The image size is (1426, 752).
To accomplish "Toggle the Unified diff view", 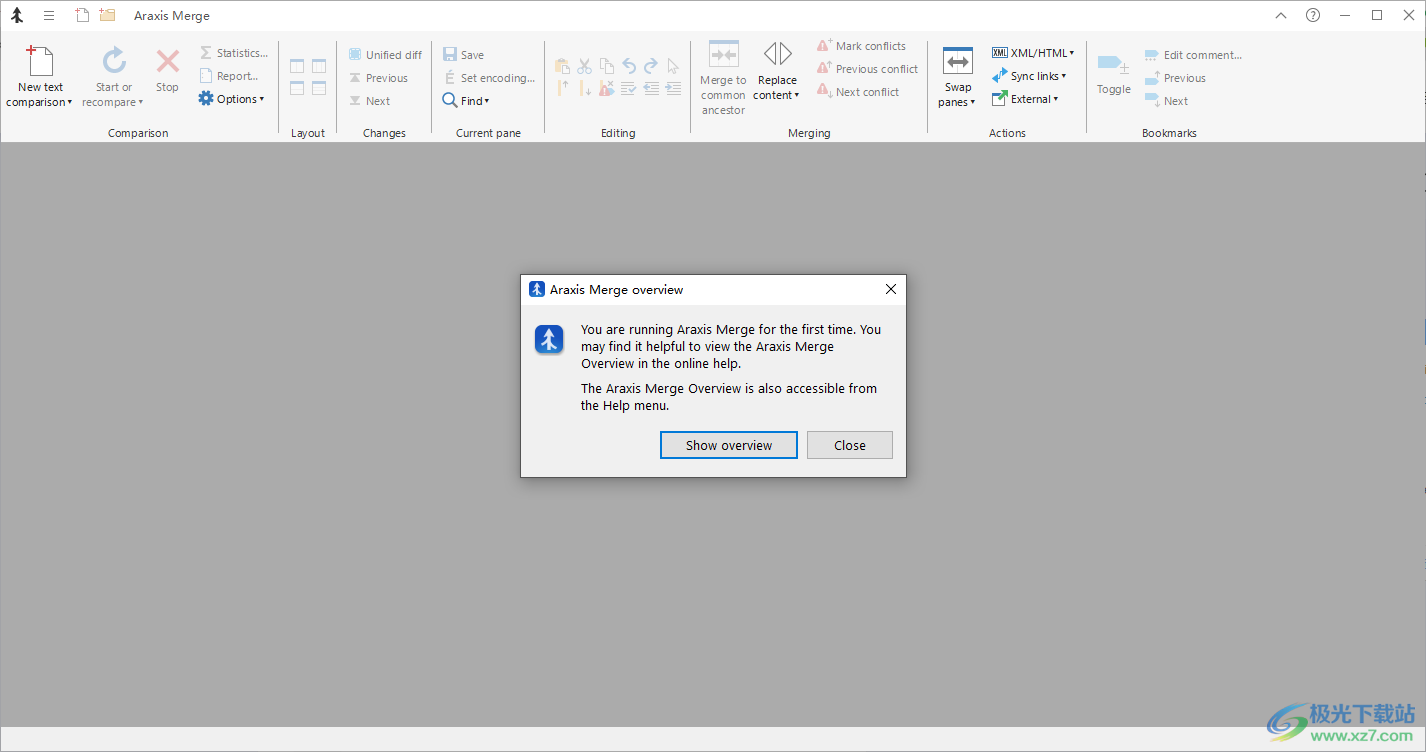I will pyautogui.click(x=385, y=55).
